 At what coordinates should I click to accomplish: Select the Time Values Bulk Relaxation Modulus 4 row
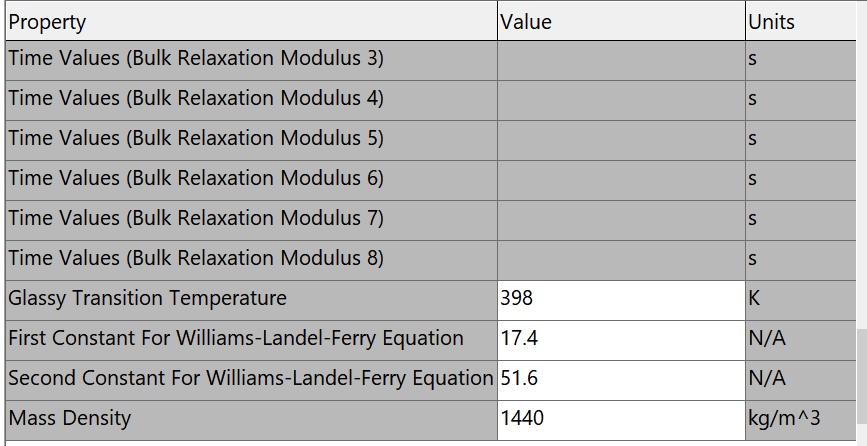[x=431, y=100]
